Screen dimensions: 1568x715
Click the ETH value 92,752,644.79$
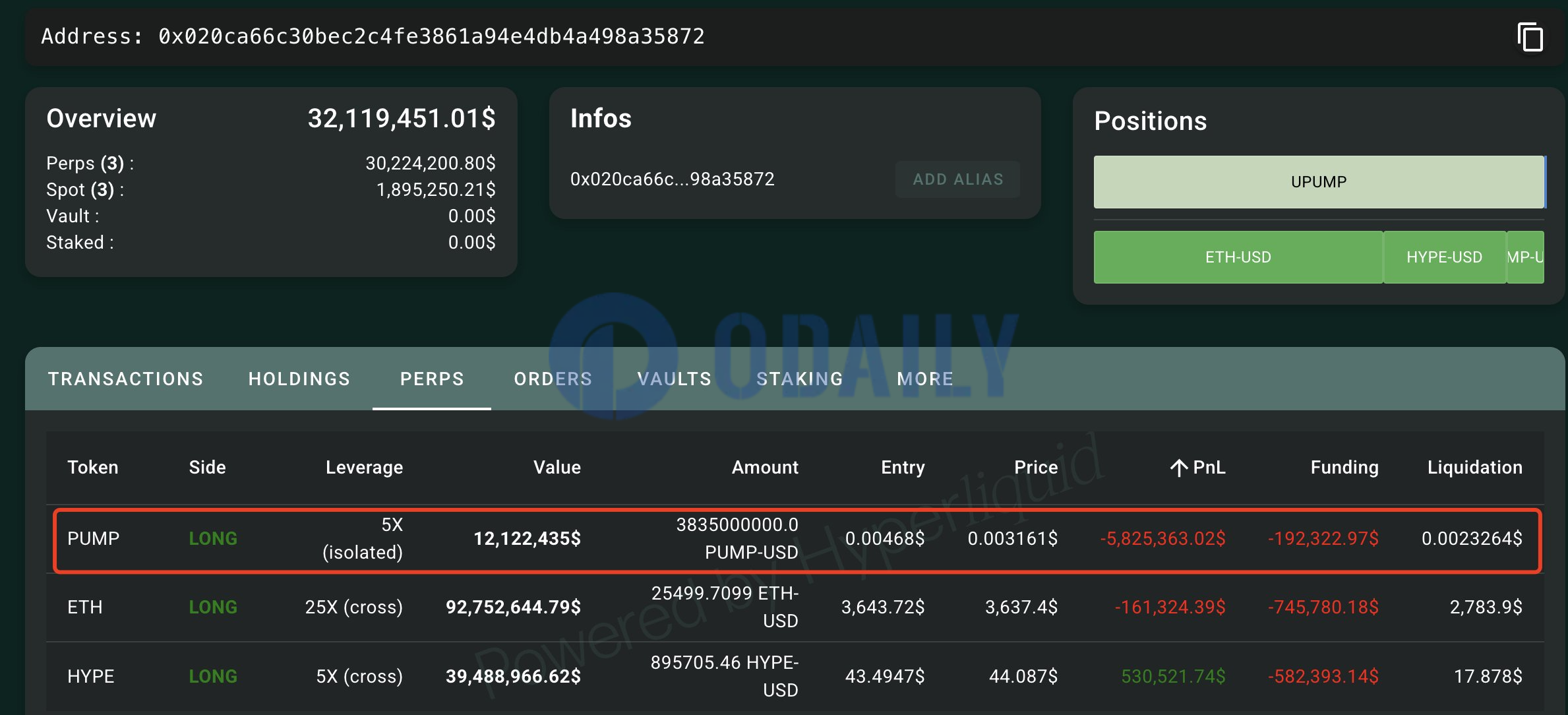tap(513, 607)
